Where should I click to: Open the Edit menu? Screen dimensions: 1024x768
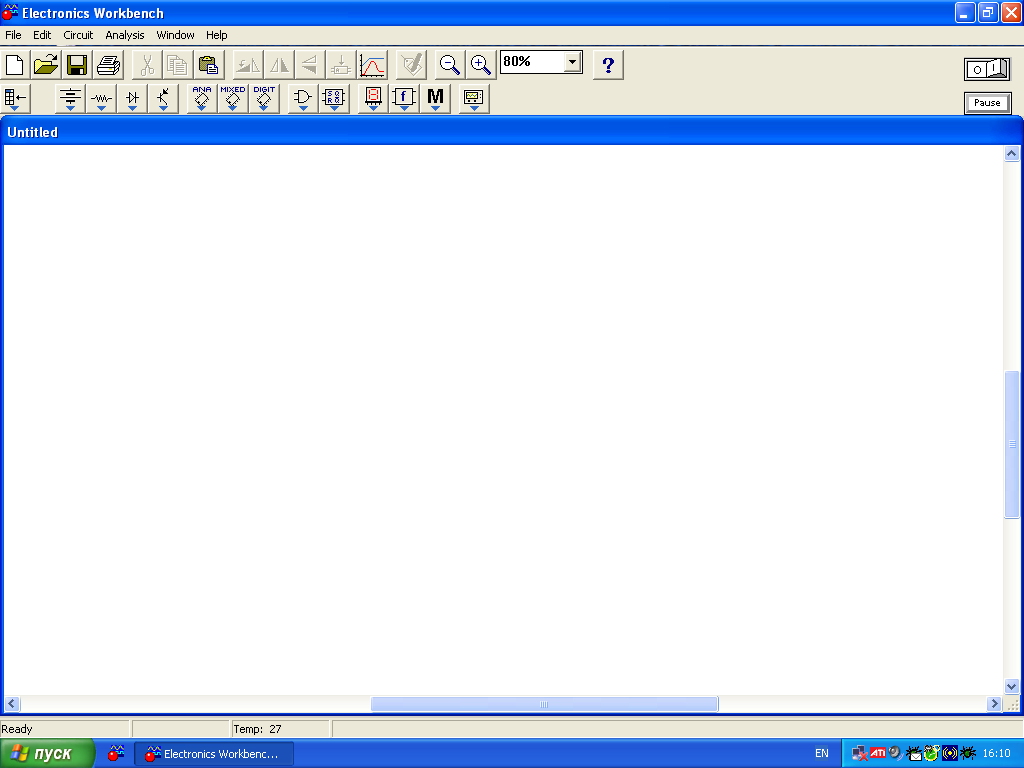point(42,35)
